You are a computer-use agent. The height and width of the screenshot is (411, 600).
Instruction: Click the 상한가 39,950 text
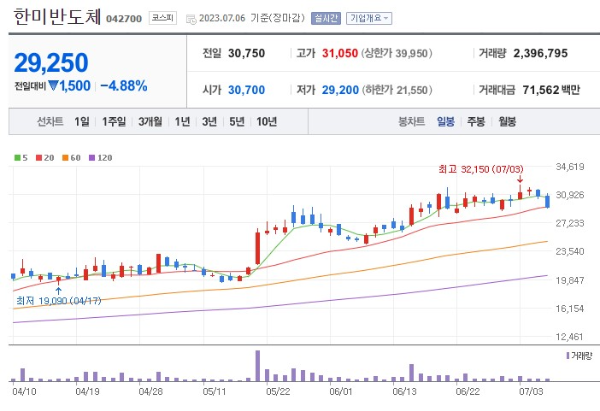(x=397, y=53)
